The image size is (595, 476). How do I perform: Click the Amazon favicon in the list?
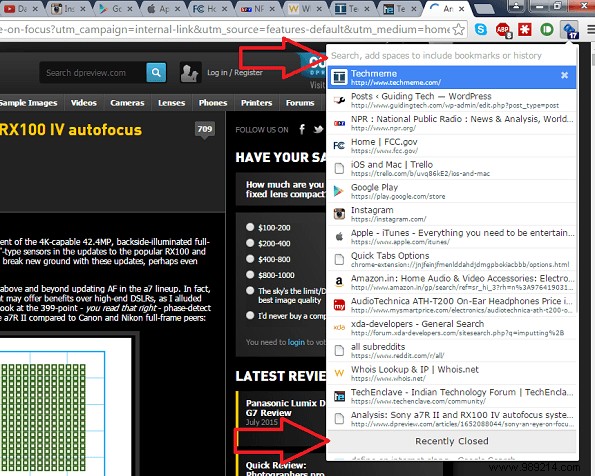[339, 282]
